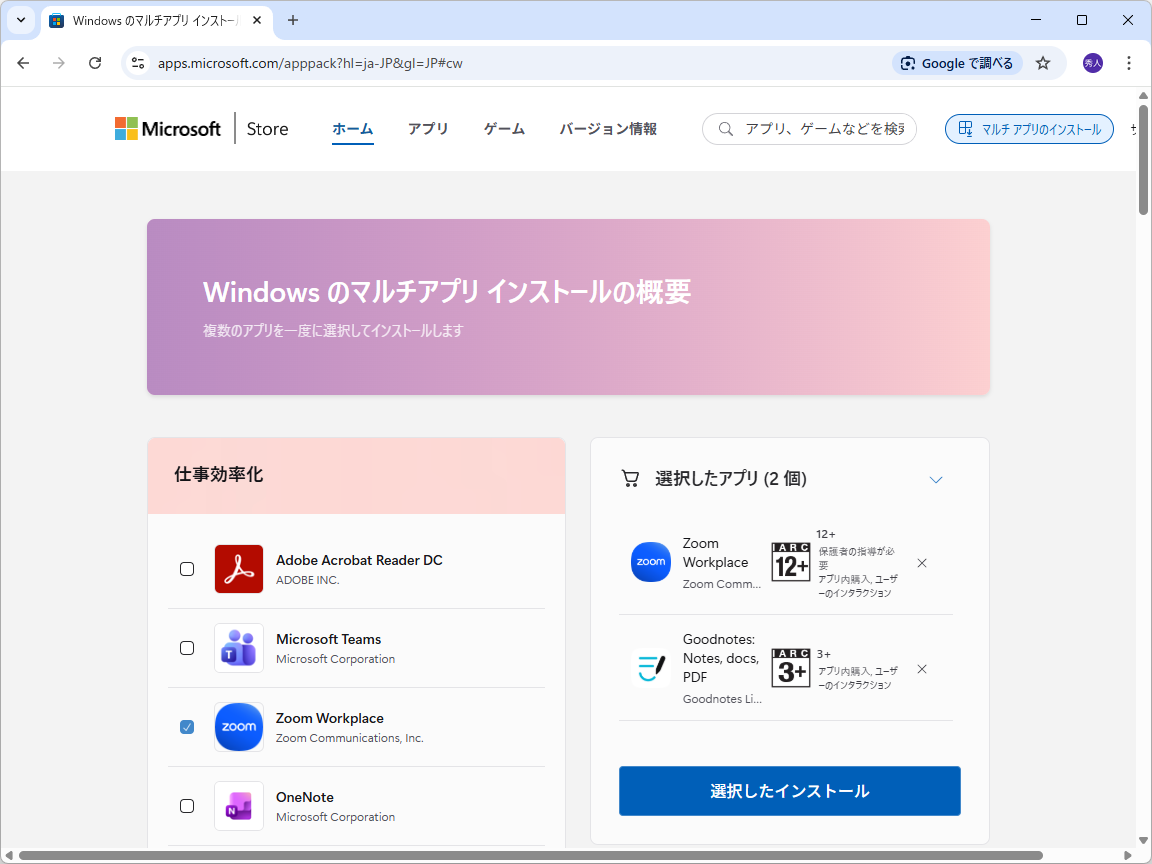The image size is (1152, 864).
Task: Check the Microsoft Teams checkbox
Action: (187, 647)
